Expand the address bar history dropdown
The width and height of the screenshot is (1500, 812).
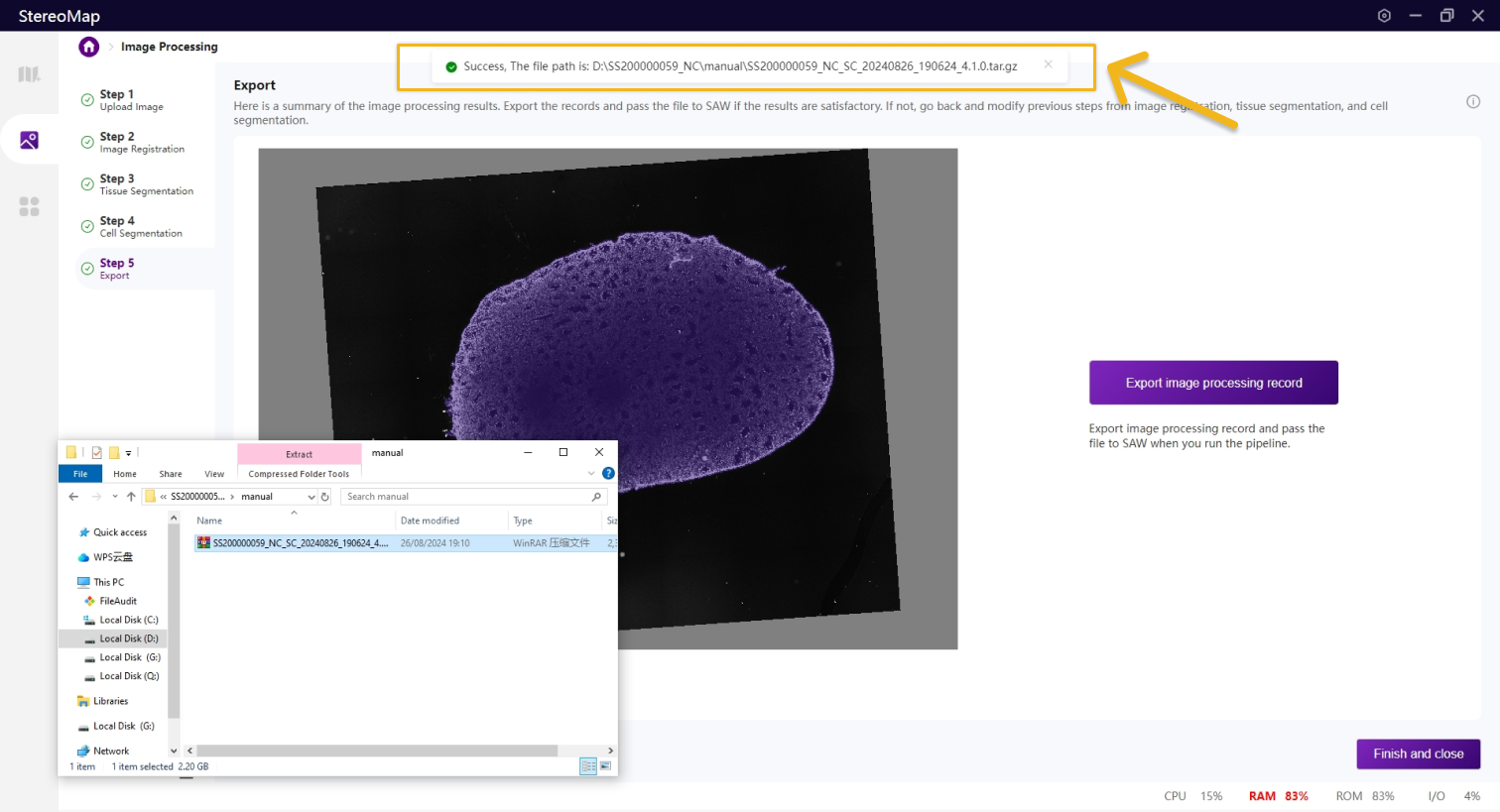(x=312, y=497)
